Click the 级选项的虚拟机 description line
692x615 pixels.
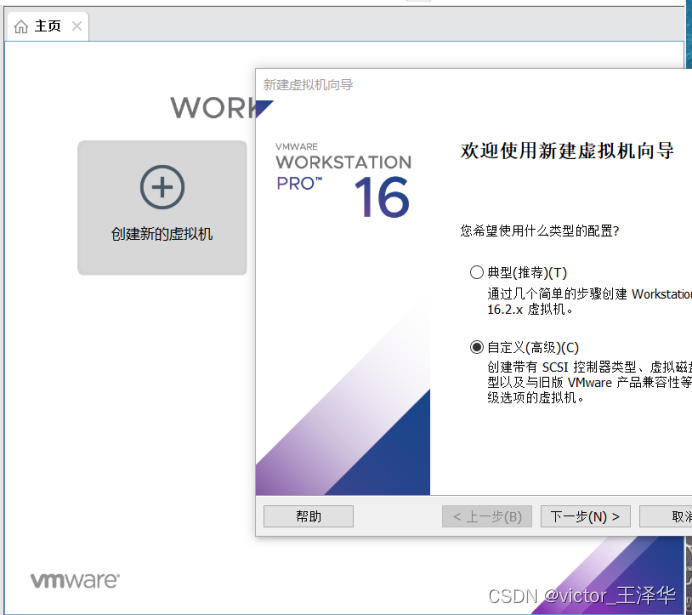coord(536,398)
